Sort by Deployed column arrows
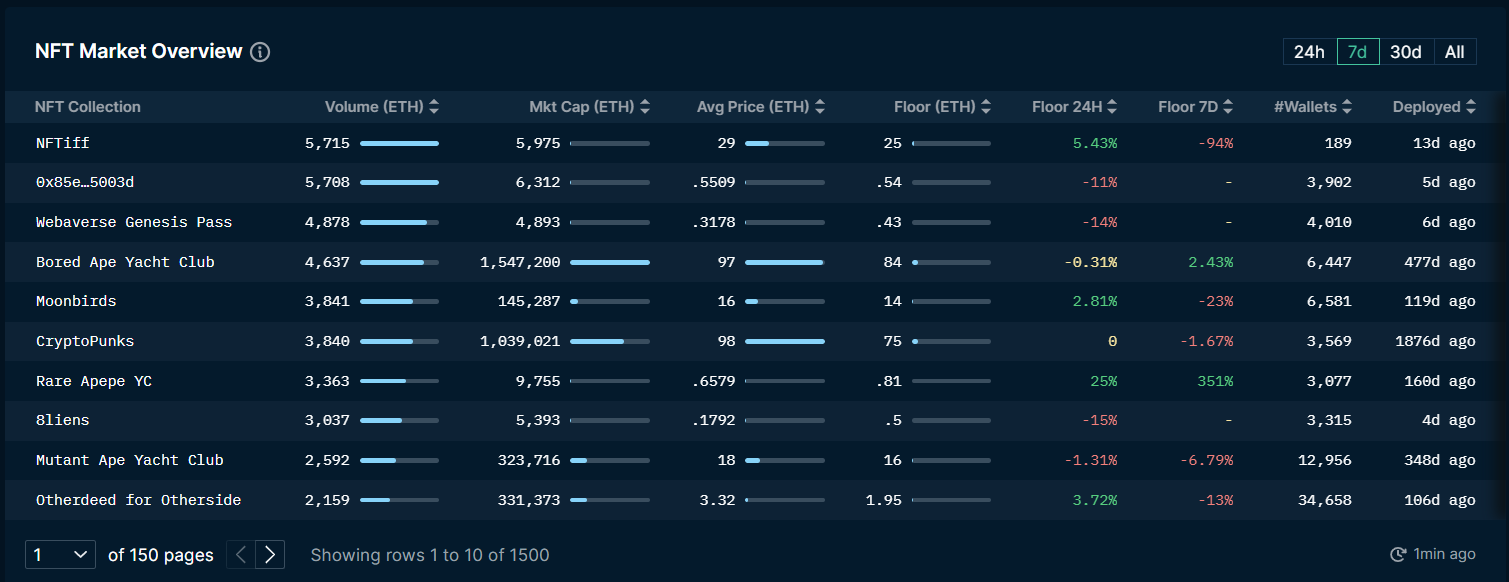 1471,107
